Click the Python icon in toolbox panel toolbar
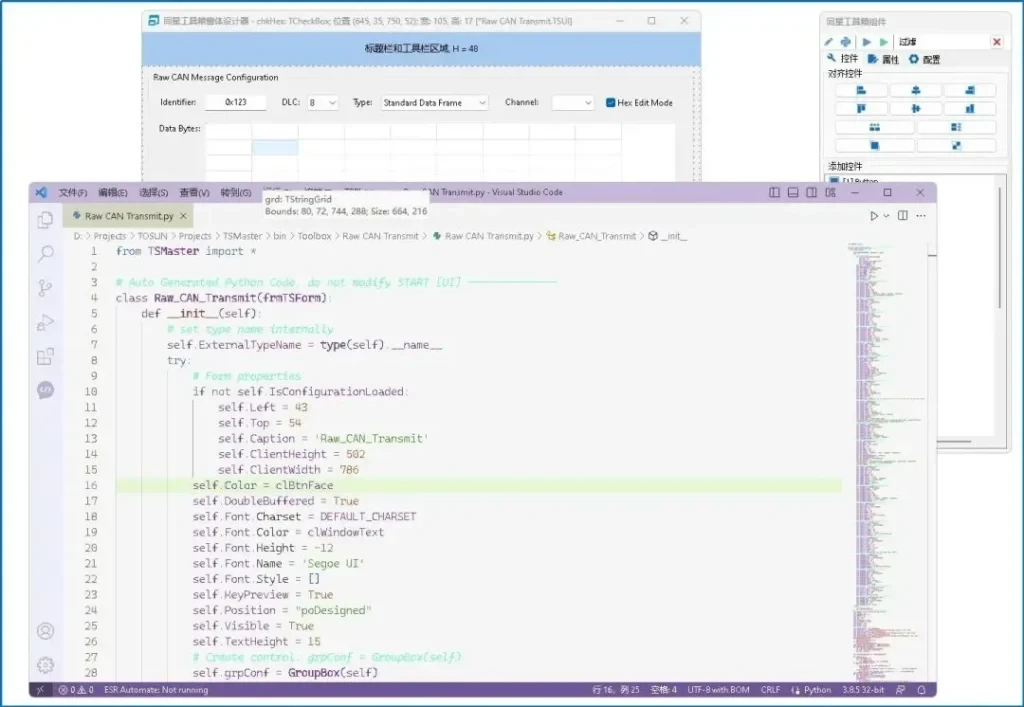 (x=846, y=42)
